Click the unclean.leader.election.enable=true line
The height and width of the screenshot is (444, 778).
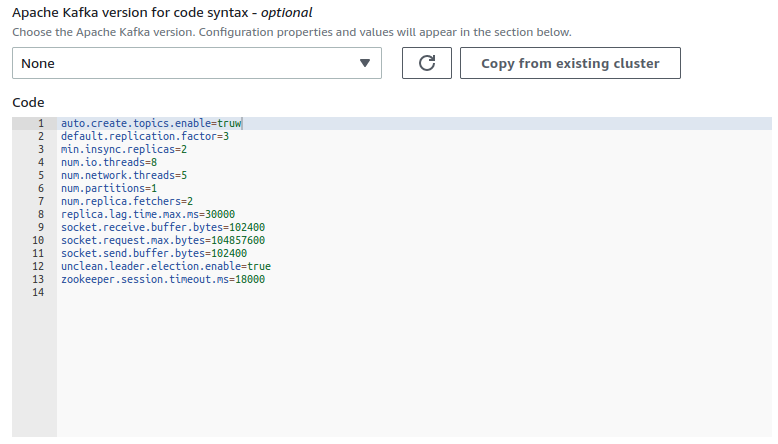(165, 266)
